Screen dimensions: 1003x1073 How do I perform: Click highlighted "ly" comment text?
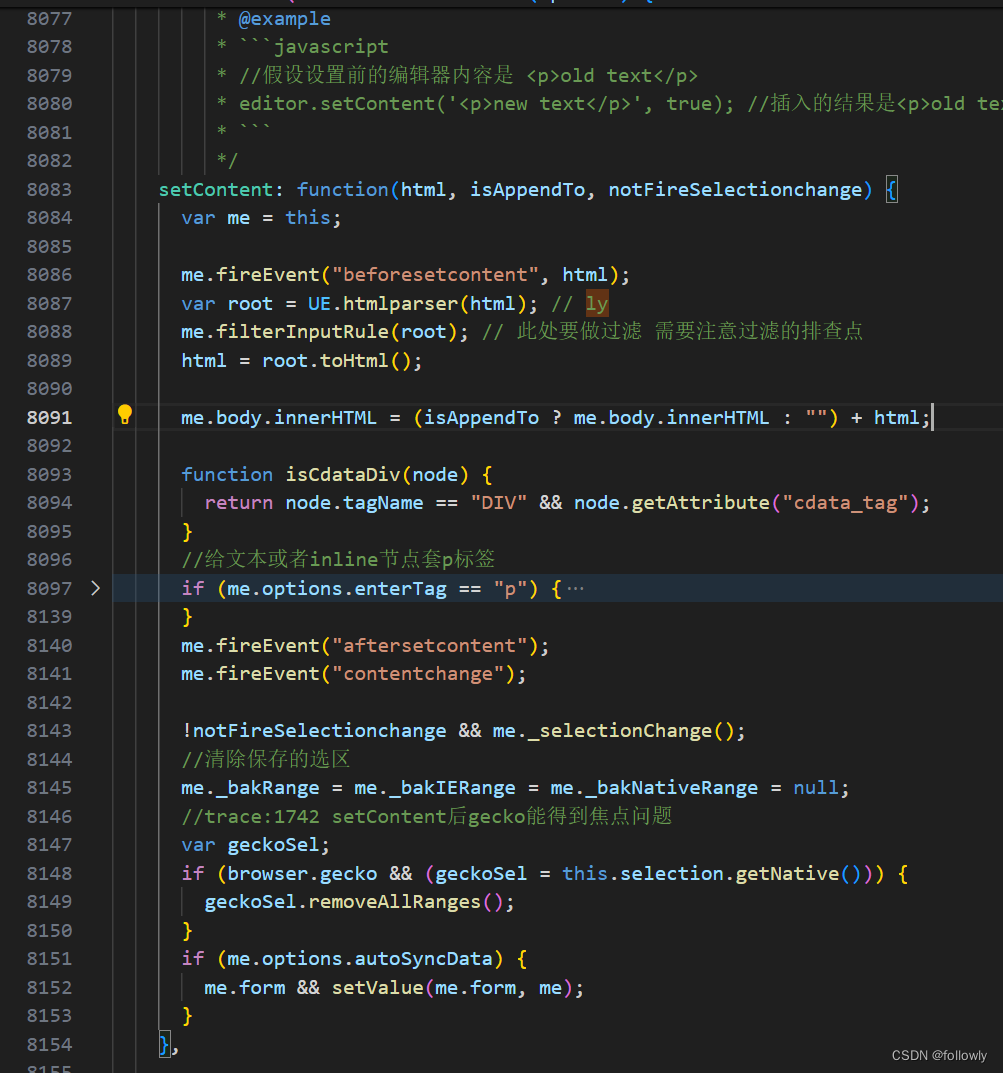(597, 303)
